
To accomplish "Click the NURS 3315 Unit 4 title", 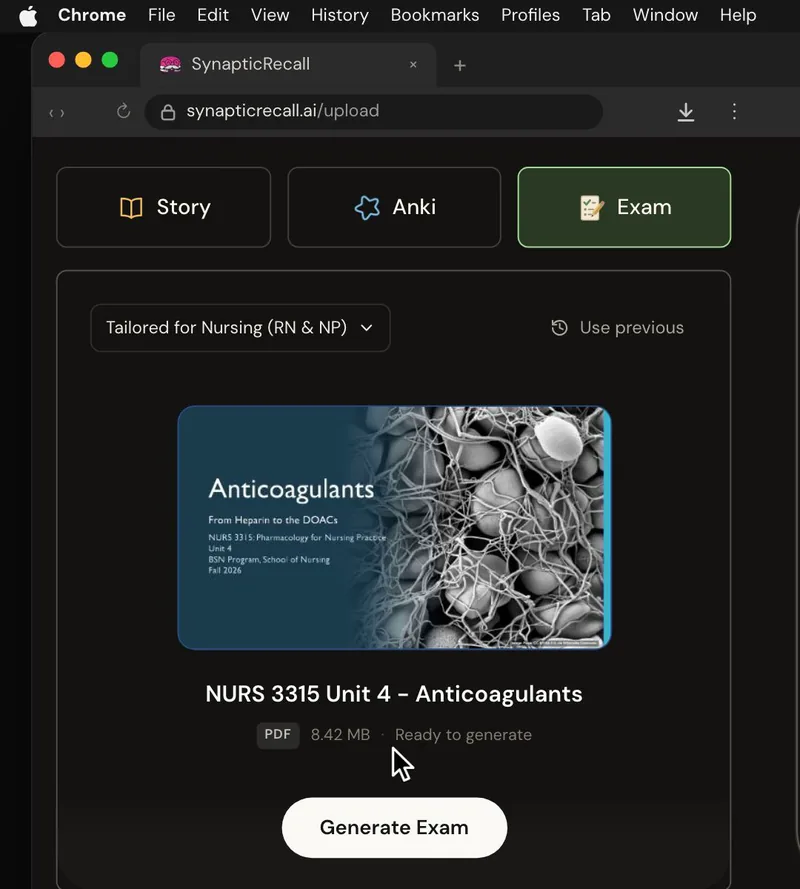I will tap(394, 694).
